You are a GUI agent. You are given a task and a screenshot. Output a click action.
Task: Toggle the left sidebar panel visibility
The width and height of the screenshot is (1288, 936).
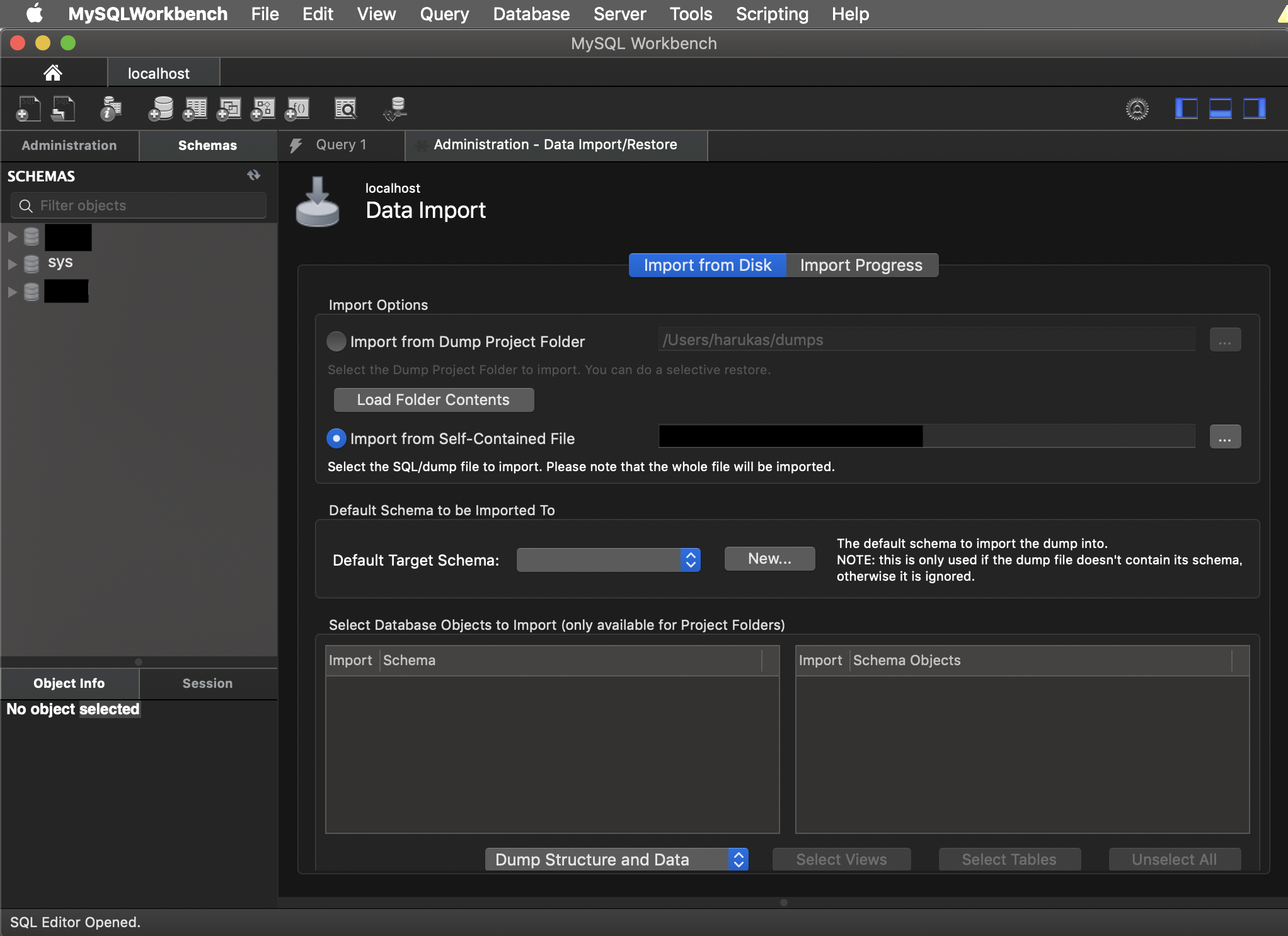pos(1186,109)
